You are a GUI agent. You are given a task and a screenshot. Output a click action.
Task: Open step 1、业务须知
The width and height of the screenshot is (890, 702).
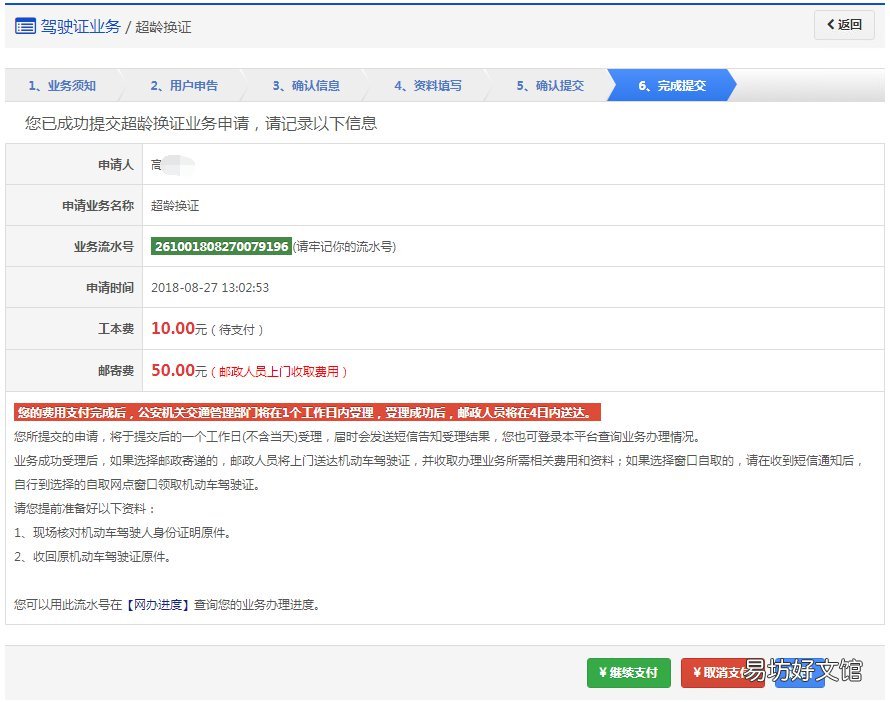(62, 86)
